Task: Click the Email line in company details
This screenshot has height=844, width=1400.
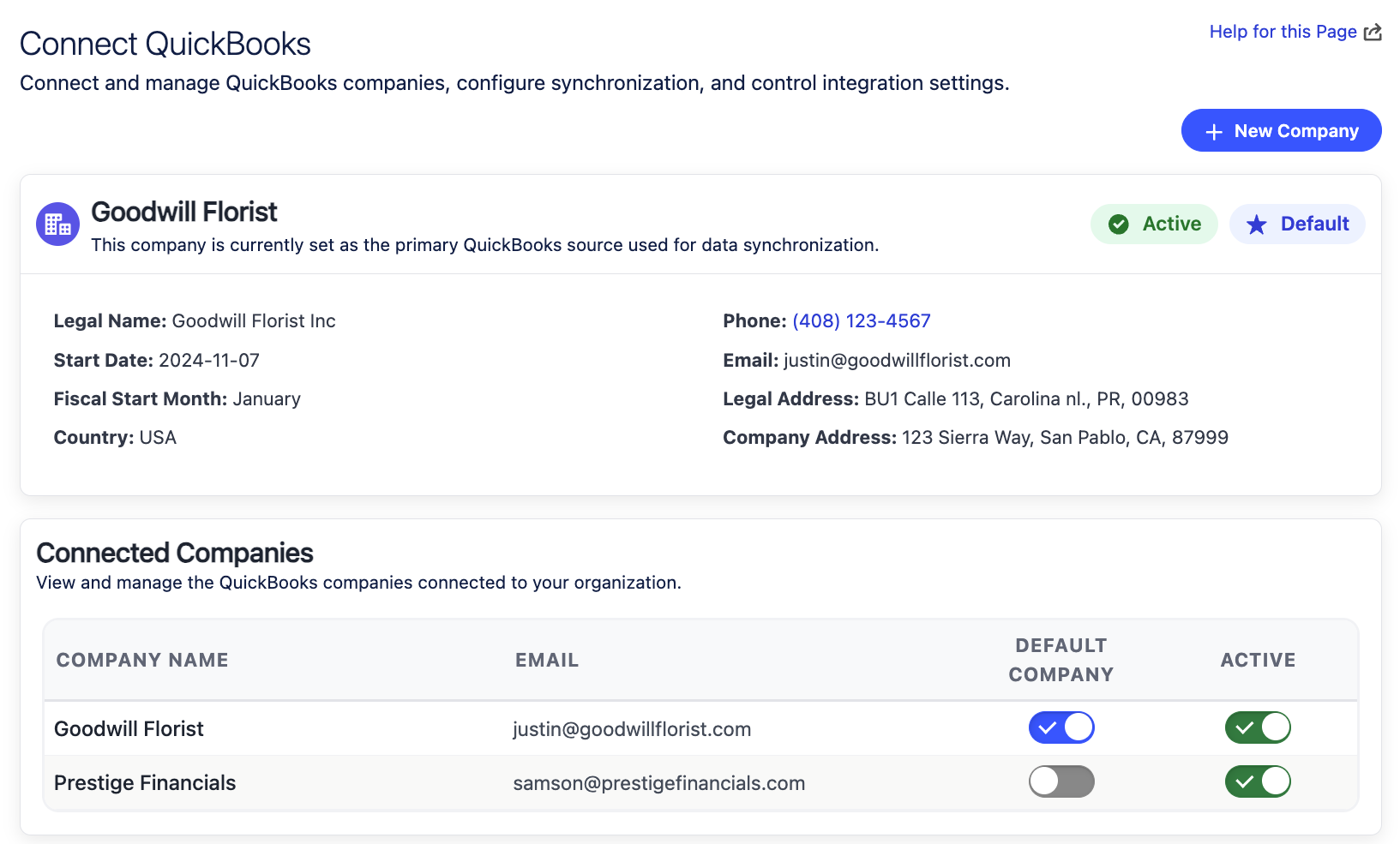Action: point(867,361)
